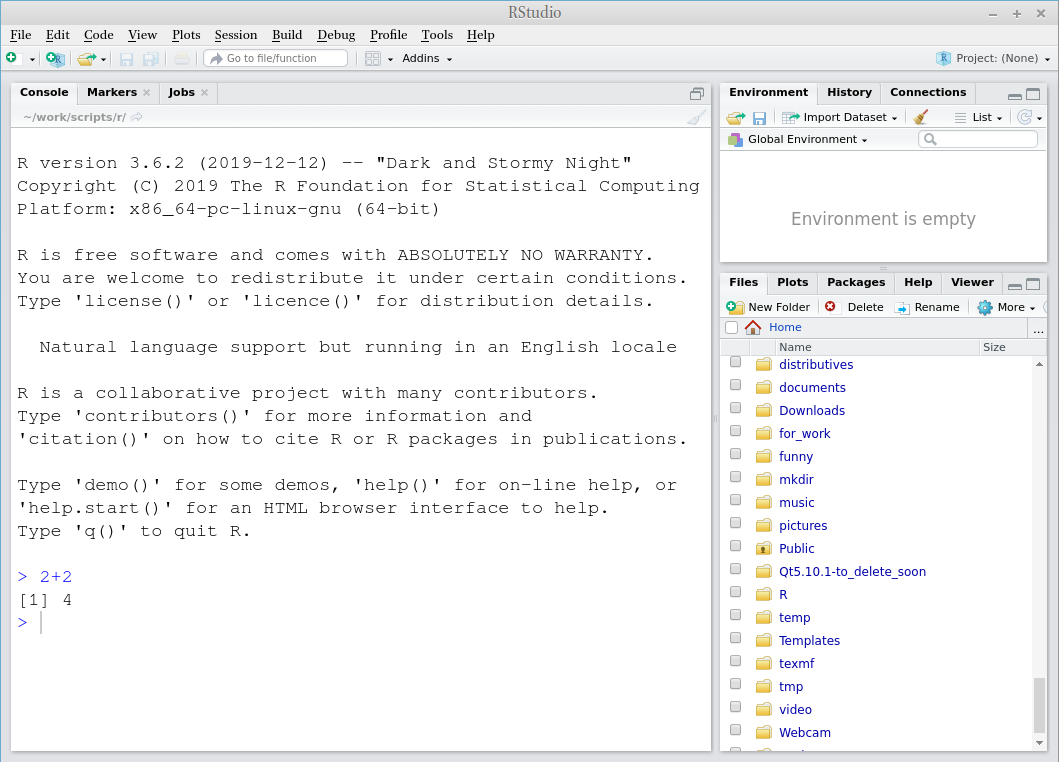Open the More dropdown in Files pane
The height and width of the screenshot is (762, 1059).
point(1007,307)
